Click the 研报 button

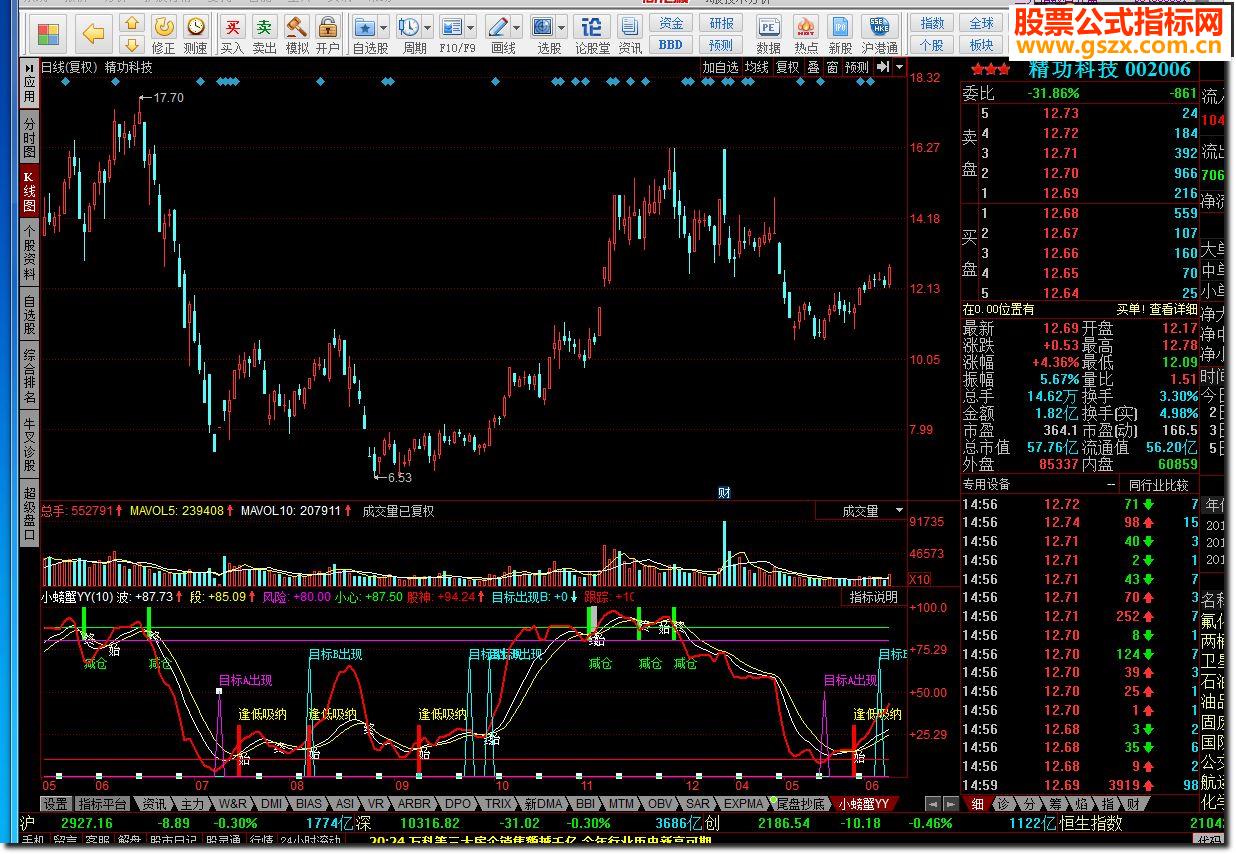pyautogui.click(x=721, y=23)
